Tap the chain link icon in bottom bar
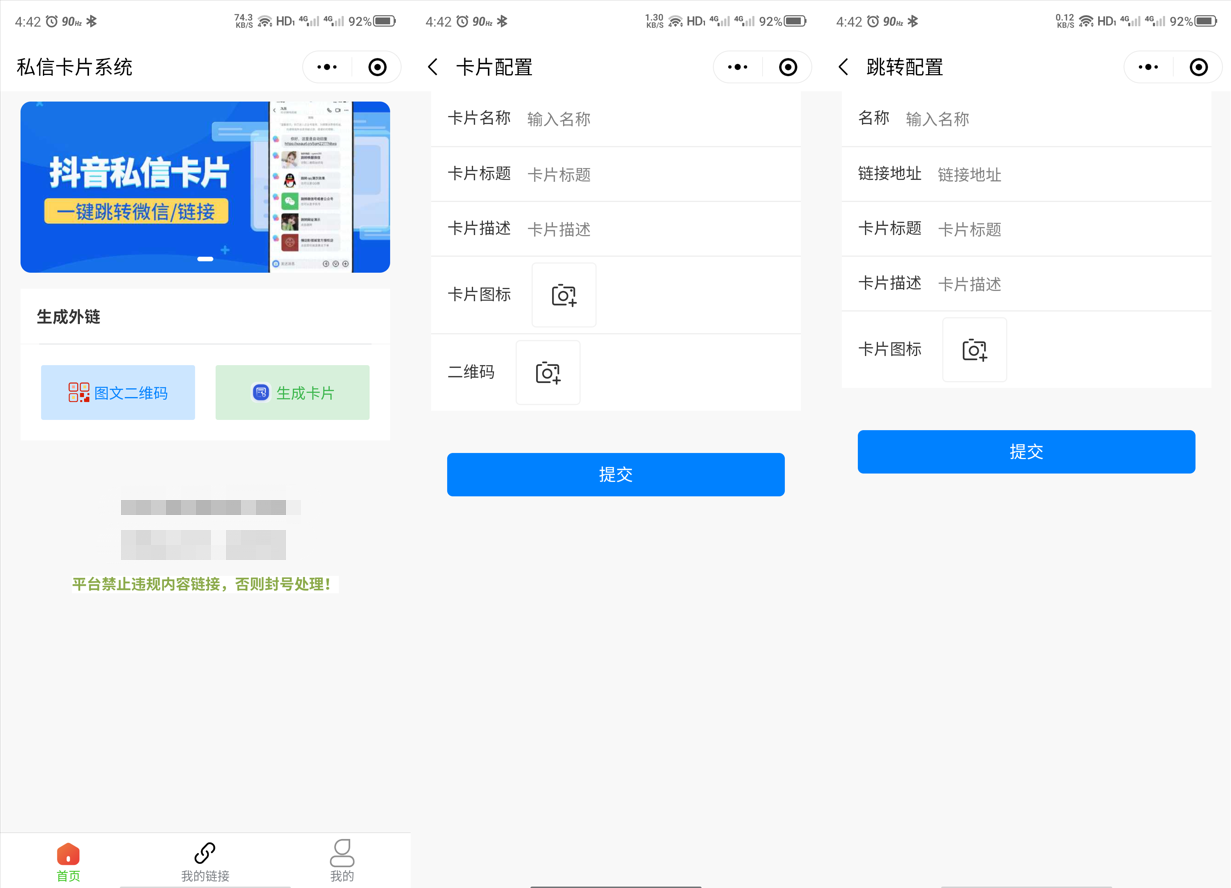The width and height of the screenshot is (1231, 888). click(x=205, y=853)
